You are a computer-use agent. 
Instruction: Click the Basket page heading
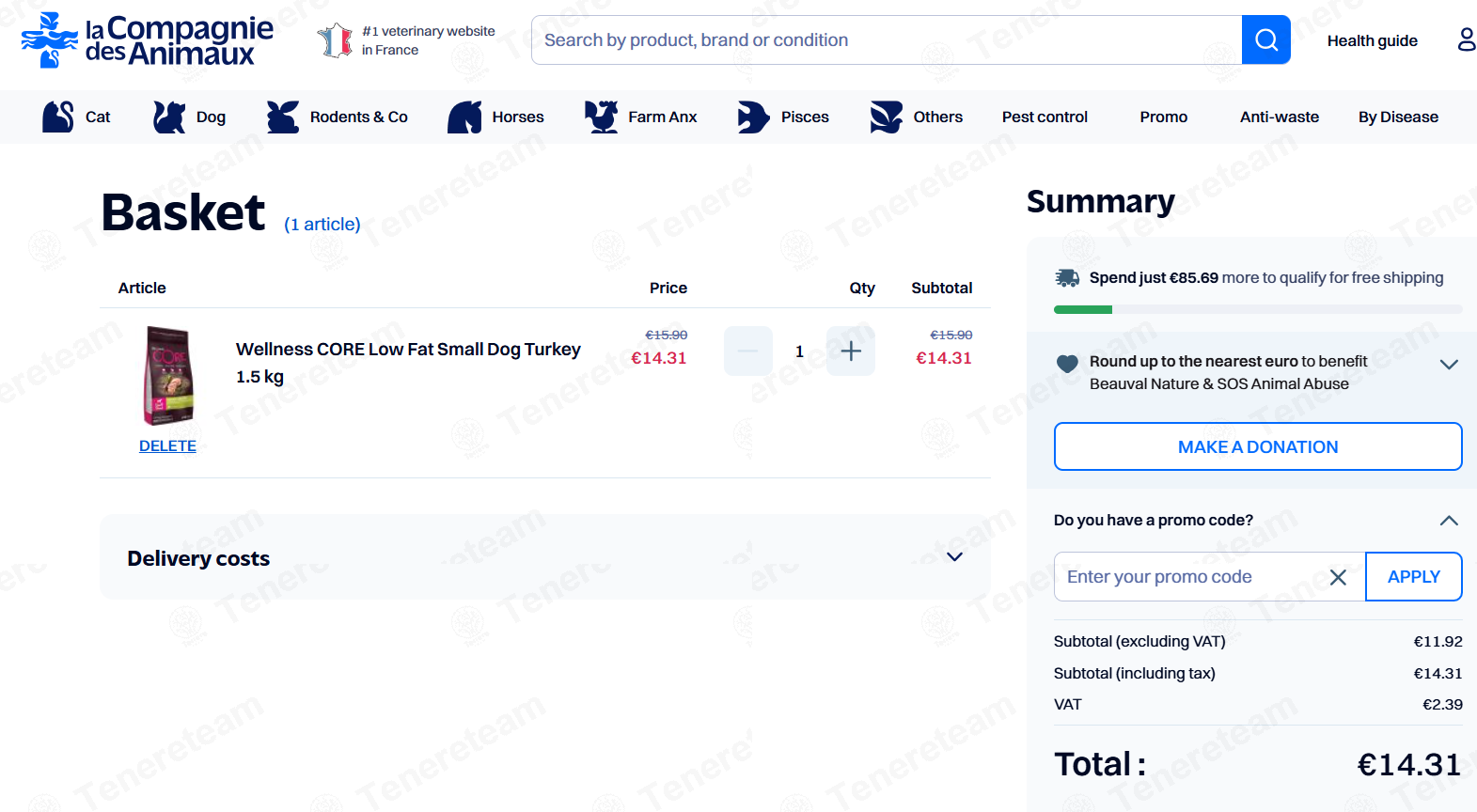[x=183, y=212]
